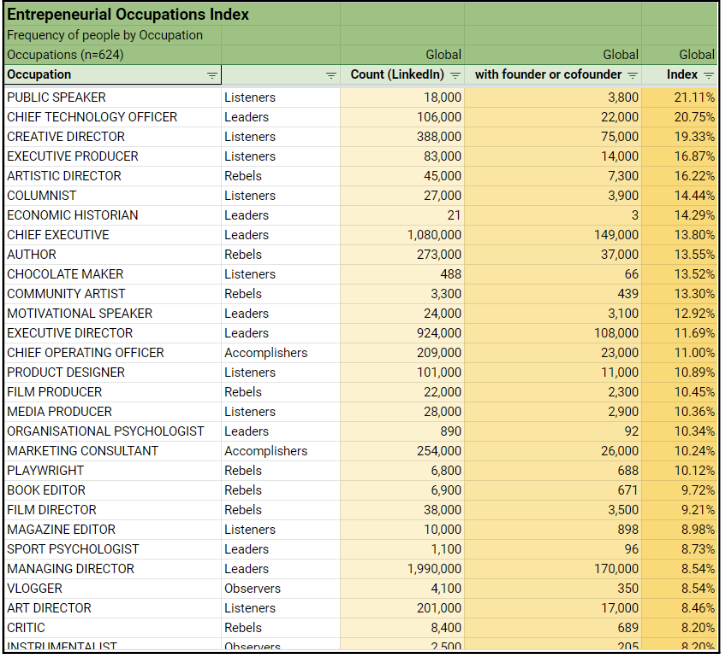Select the PLAYWRIGHT cell
This screenshot has width=722, height=654.
coord(113,471)
